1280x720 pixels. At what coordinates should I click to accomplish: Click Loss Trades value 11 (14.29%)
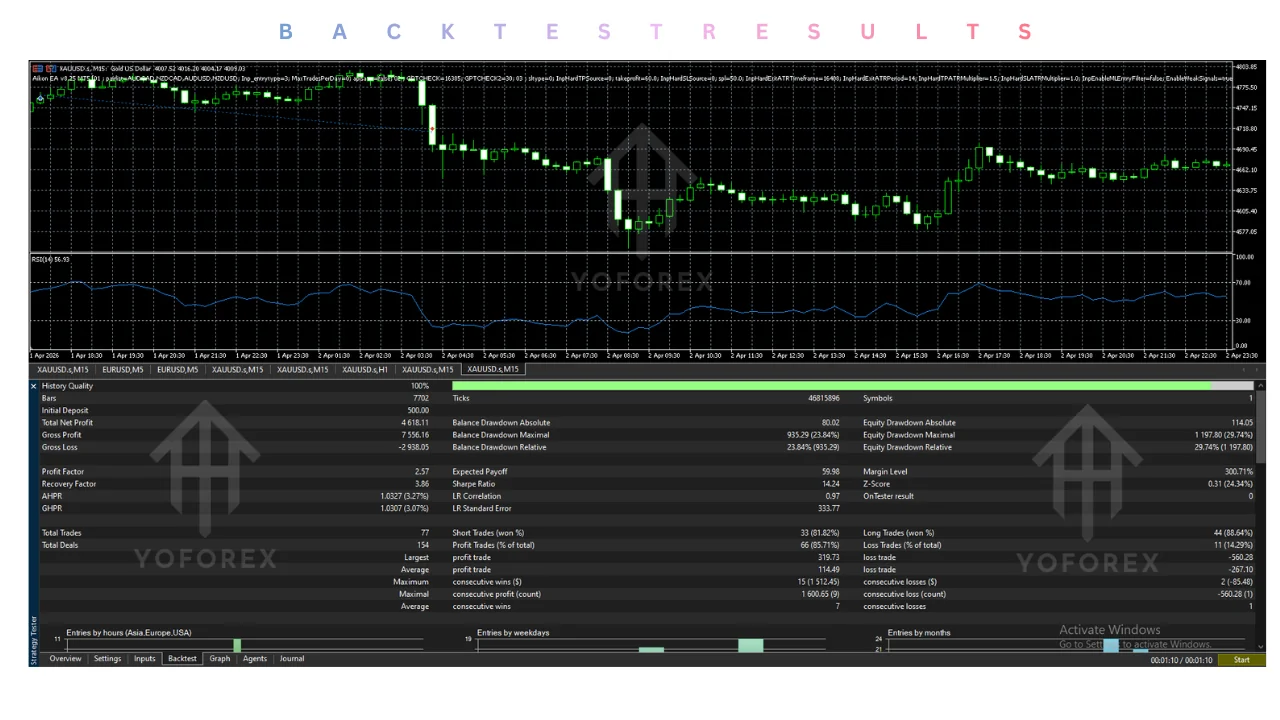pos(1232,545)
